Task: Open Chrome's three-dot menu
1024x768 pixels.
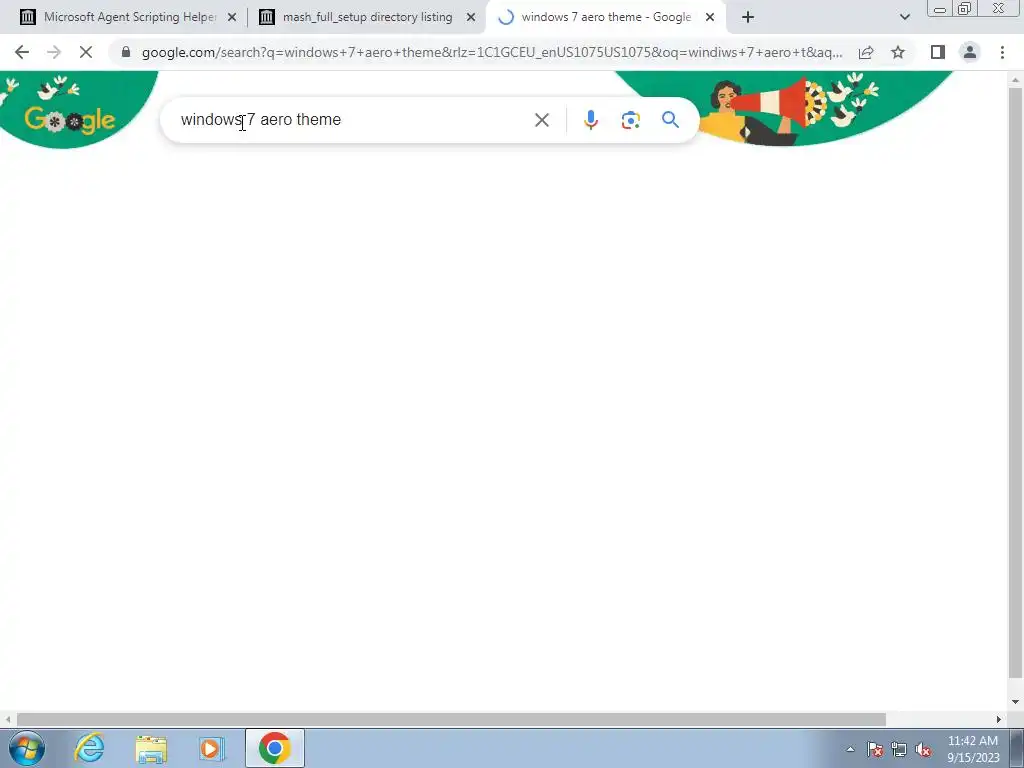Action: coord(1002,52)
